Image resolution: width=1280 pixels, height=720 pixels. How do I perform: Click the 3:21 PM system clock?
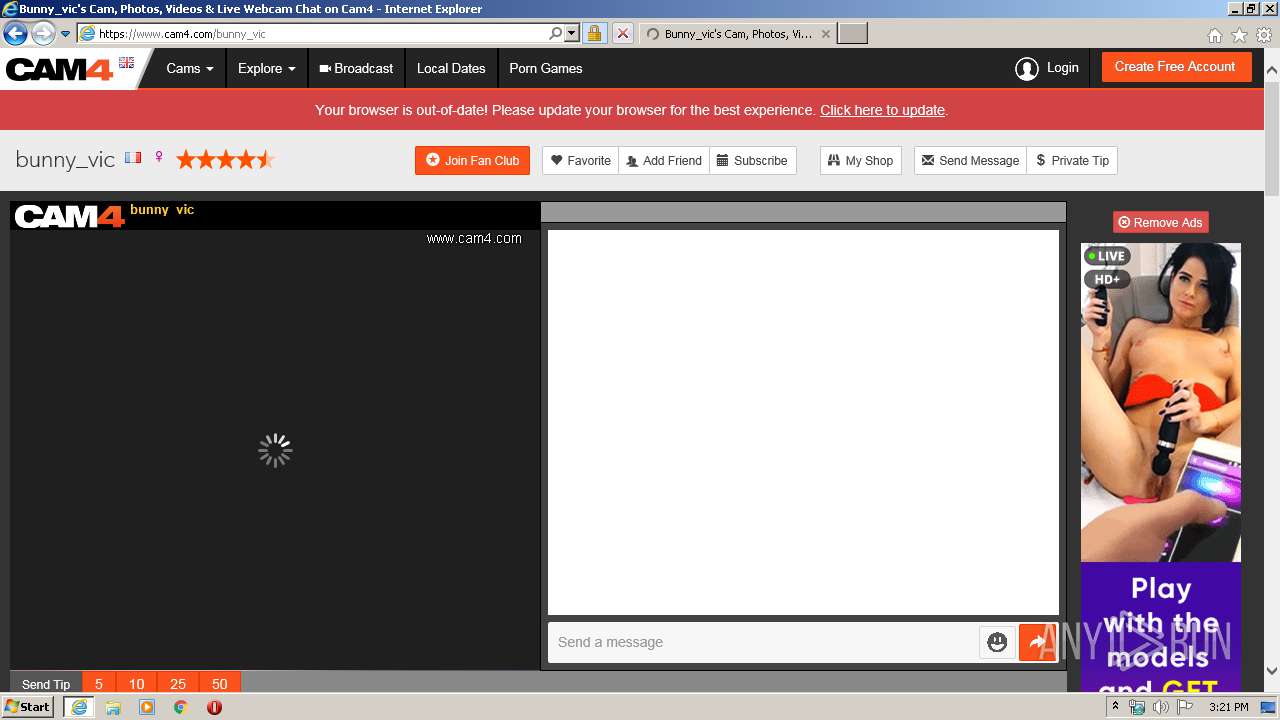(1228, 707)
